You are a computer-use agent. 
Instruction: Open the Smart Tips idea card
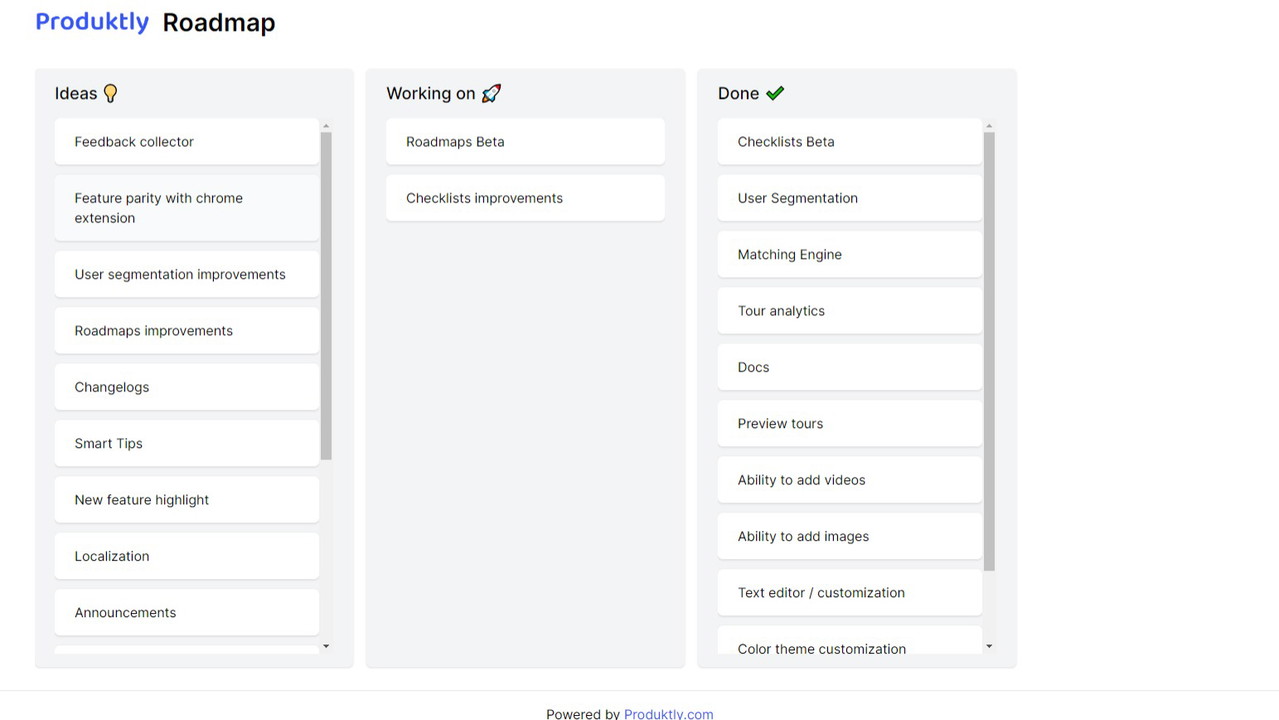pos(187,443)
